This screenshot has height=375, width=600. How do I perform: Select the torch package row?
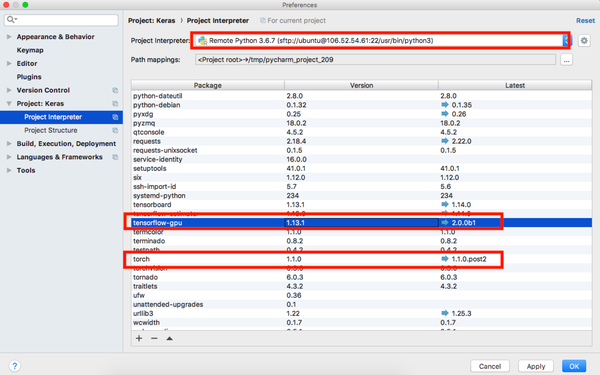tap(362, 259)
